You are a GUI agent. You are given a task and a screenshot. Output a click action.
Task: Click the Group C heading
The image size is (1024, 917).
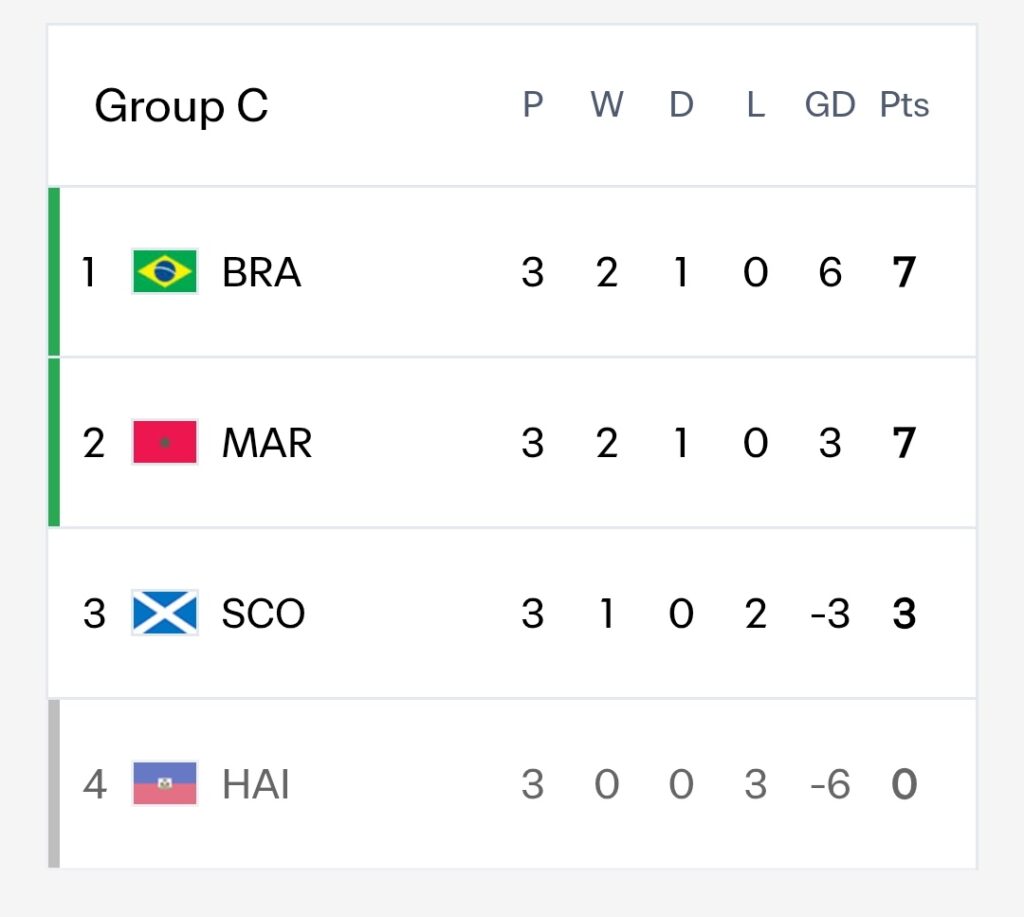click(x=181, y=106)
